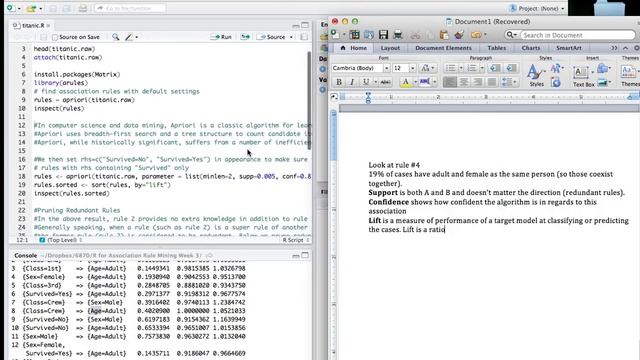This screenshot has height=360, width=640.
Task: Toggle bold formatting
Action: pyautogui.click(x=338, y=82)
